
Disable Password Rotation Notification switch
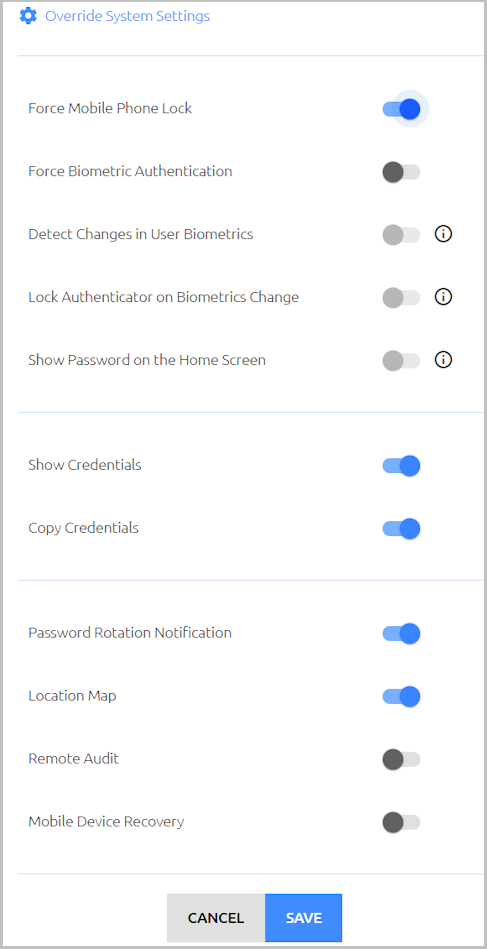pos(401,634)
